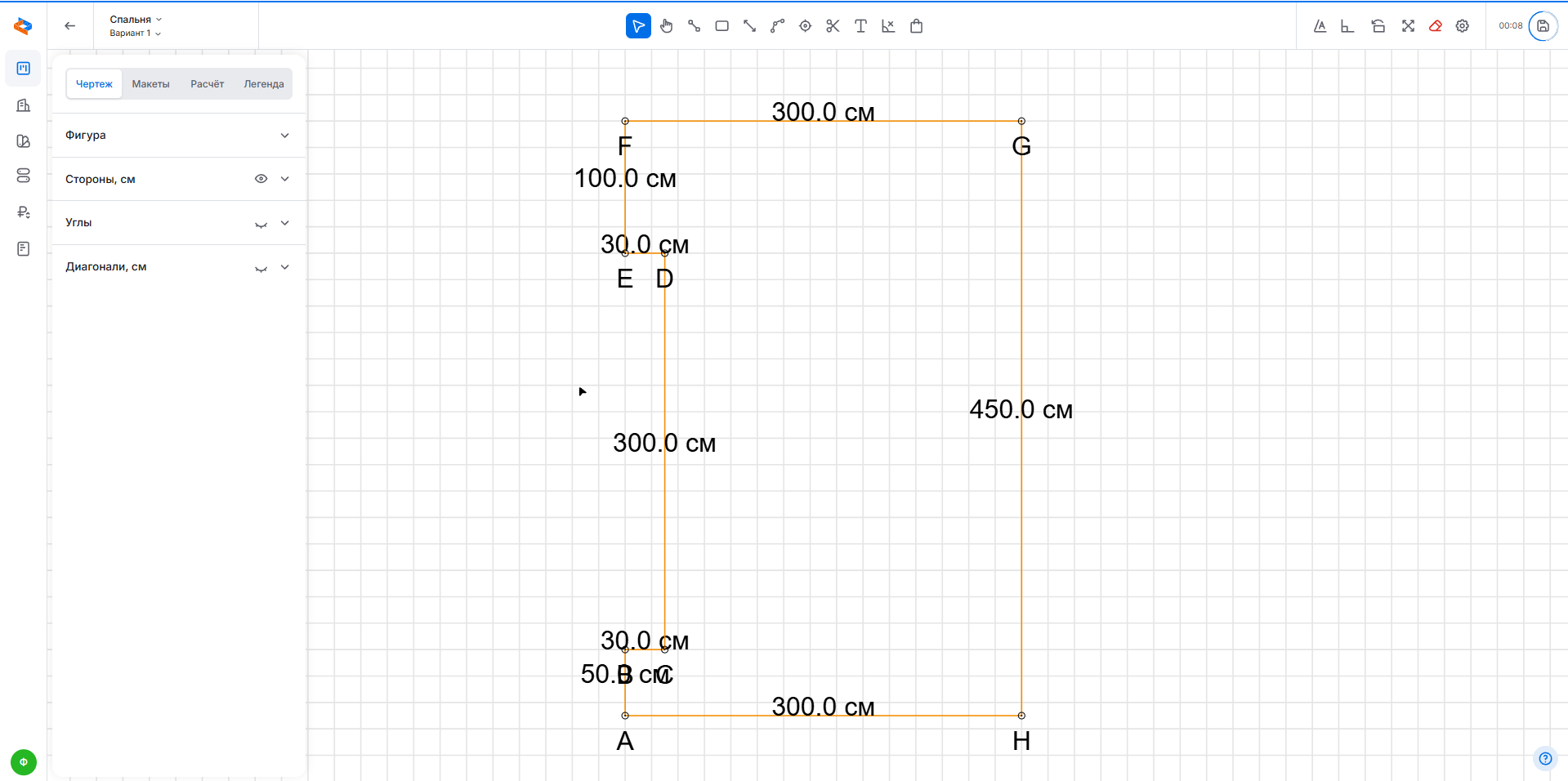Click vertex G on the drawing
Screen dimensions: 1568x781
(1021, 121)
